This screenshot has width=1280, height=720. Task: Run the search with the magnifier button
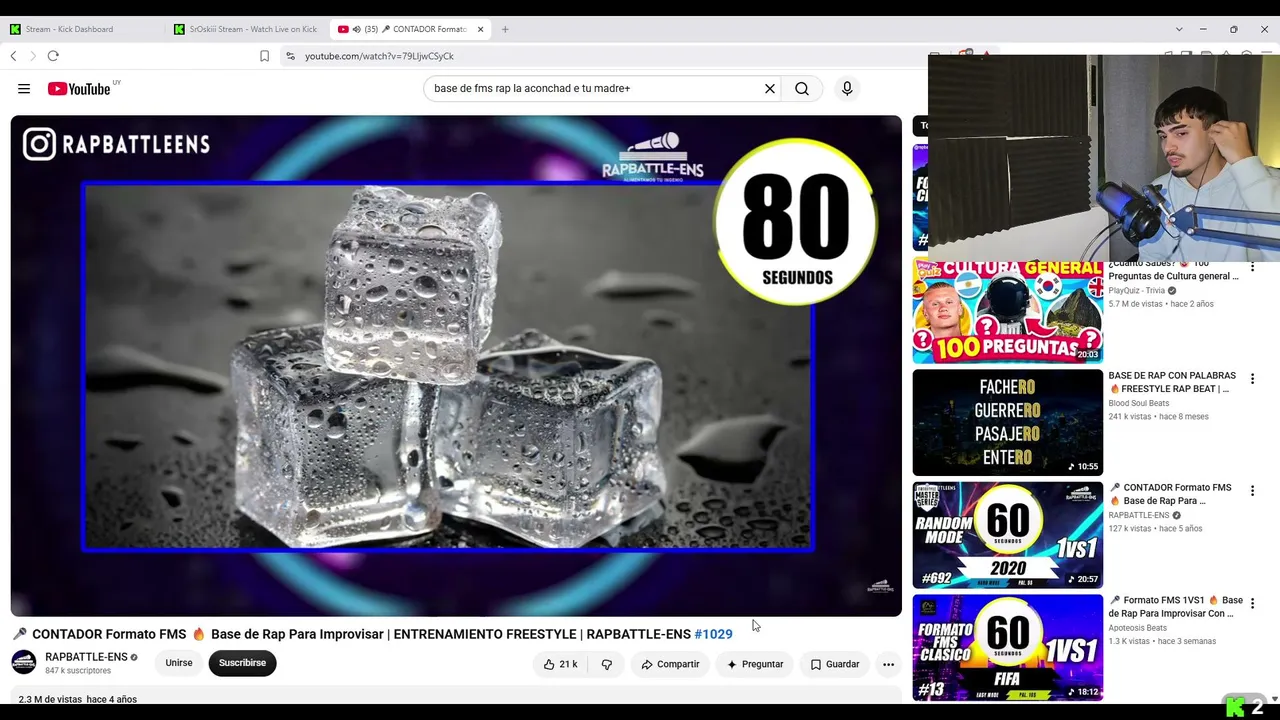[x=802, y=89]
